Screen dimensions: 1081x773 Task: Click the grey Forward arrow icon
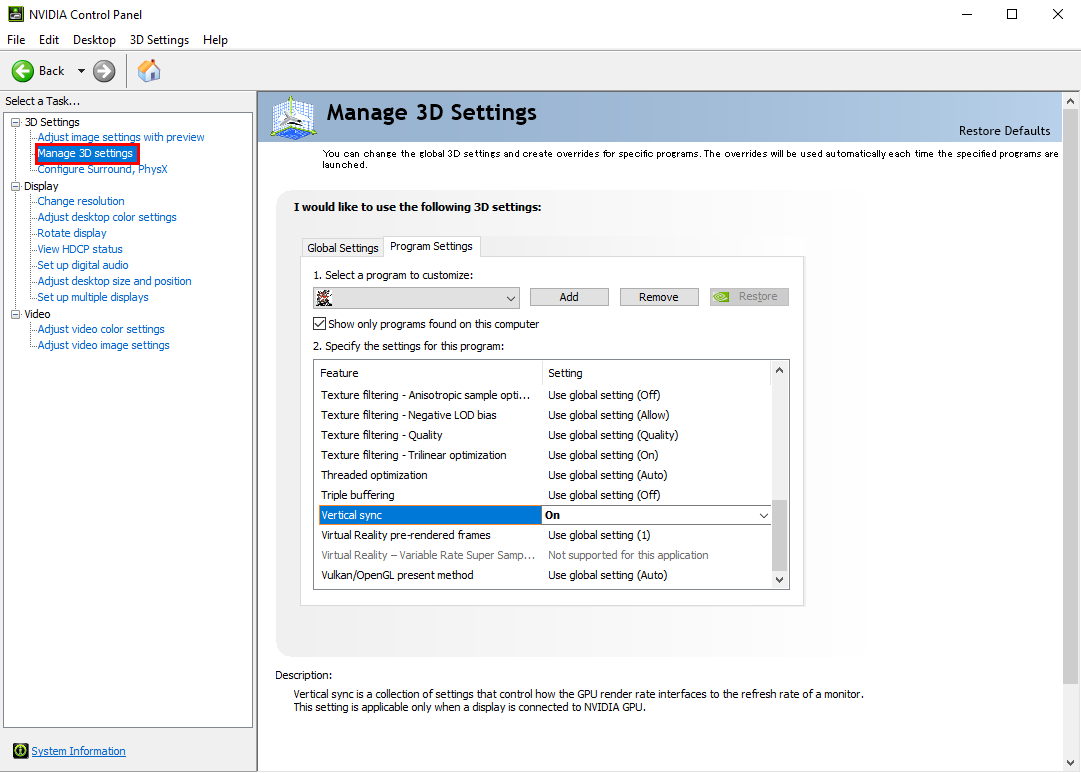(x=104, y=71)
